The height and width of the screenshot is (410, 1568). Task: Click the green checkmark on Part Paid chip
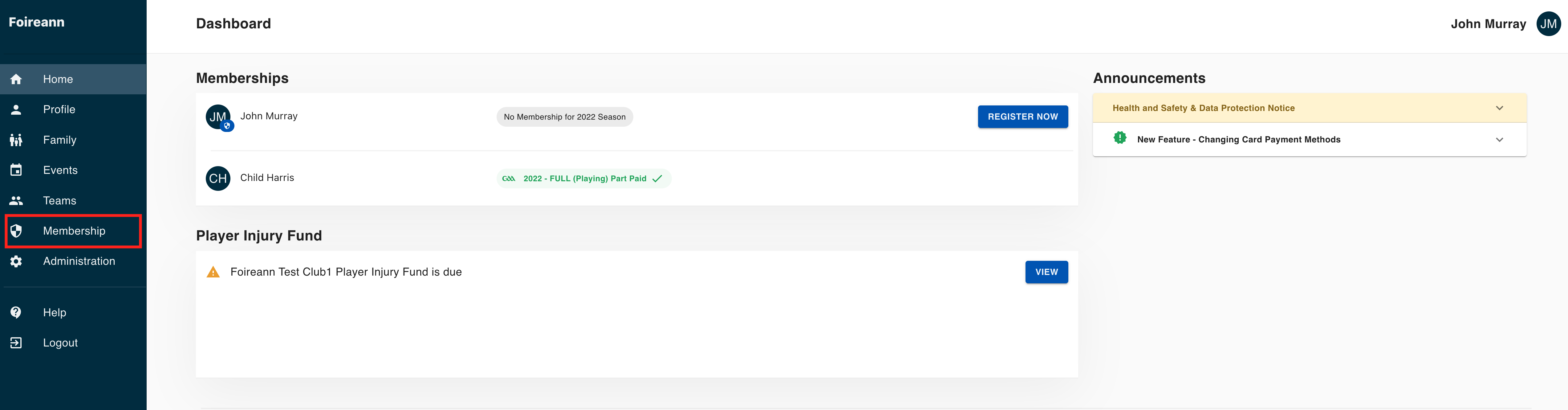point(657,178)
